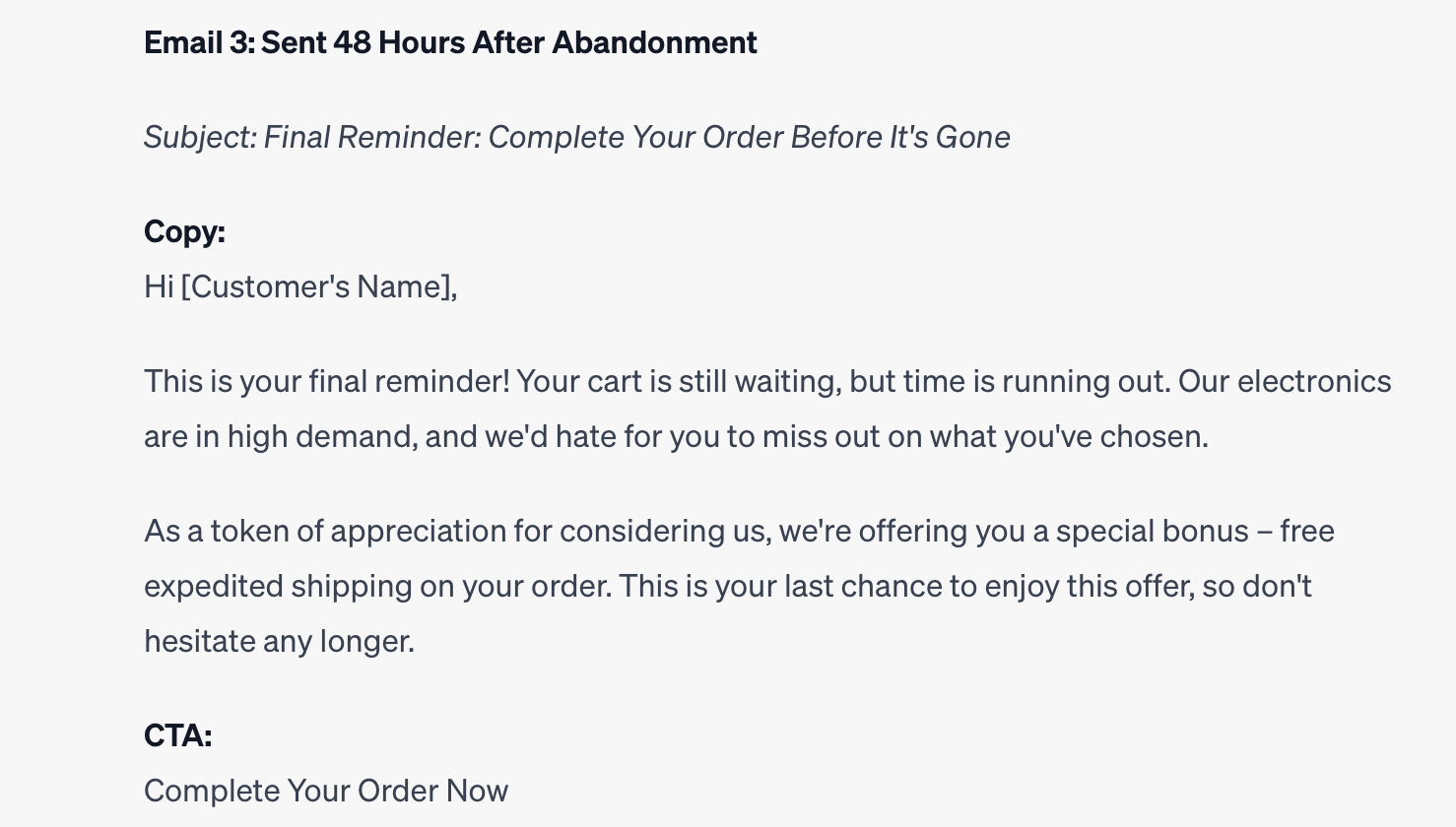Click the word "Abandonment" in the heading

pos(654,42)
